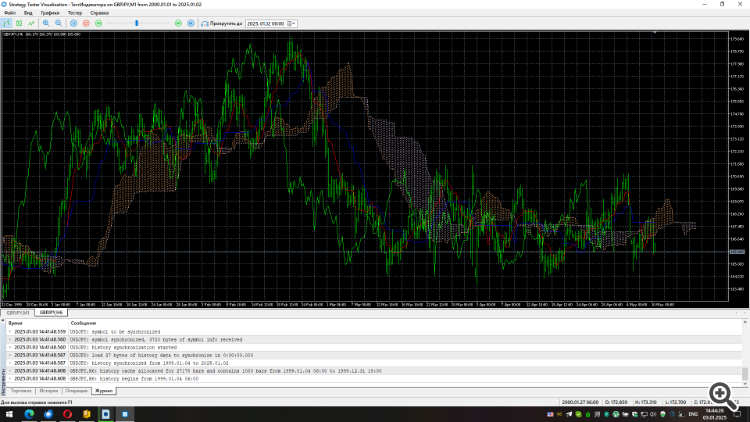Click the journal scrollbar up arrow

pyautogui.click(x=745, y=323)
